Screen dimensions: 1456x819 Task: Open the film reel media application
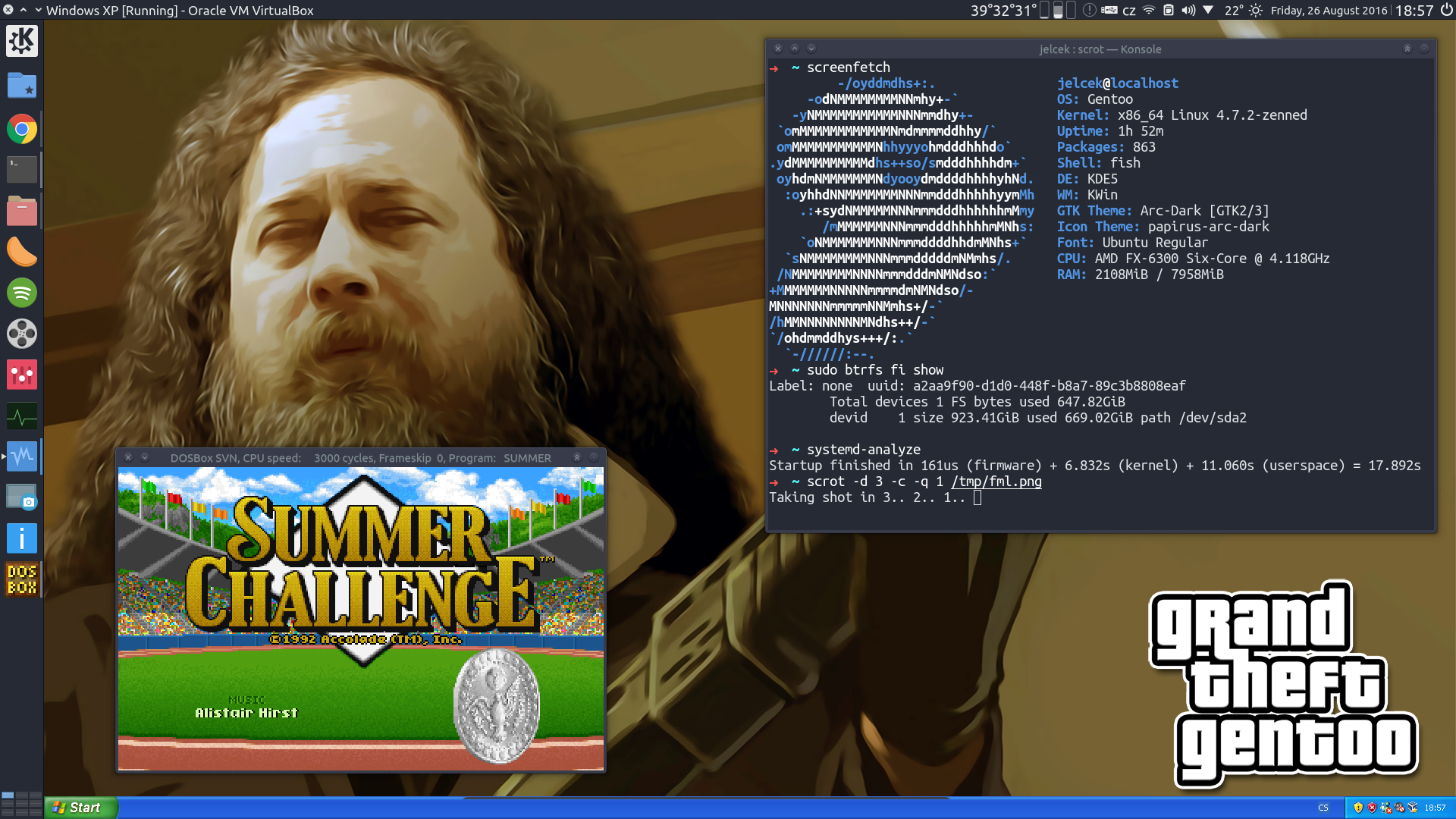coord(21,334)
